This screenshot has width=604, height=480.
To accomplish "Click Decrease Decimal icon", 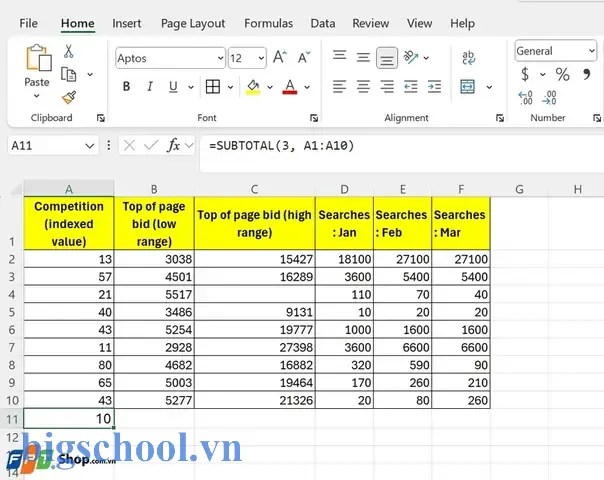I will [x=549, y=98].
